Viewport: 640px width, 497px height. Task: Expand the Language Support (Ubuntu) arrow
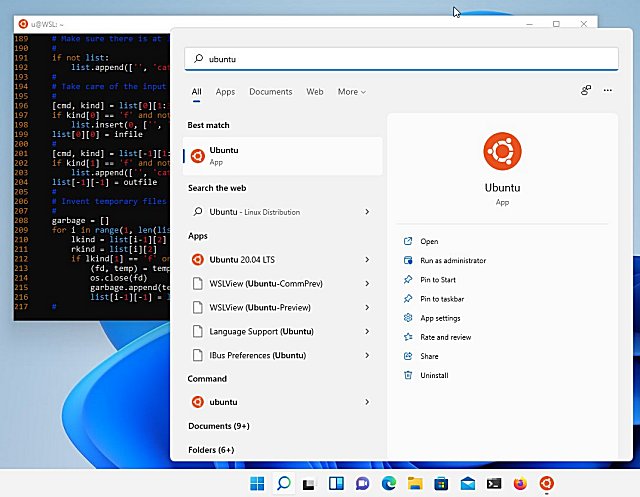click(367, 331)
